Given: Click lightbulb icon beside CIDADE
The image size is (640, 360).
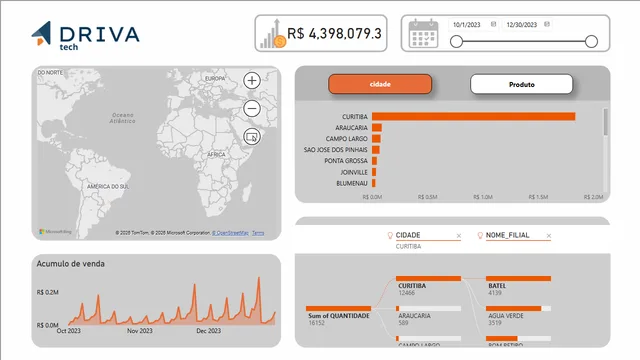Looking at the screenshot, I should tap(390, 235).
